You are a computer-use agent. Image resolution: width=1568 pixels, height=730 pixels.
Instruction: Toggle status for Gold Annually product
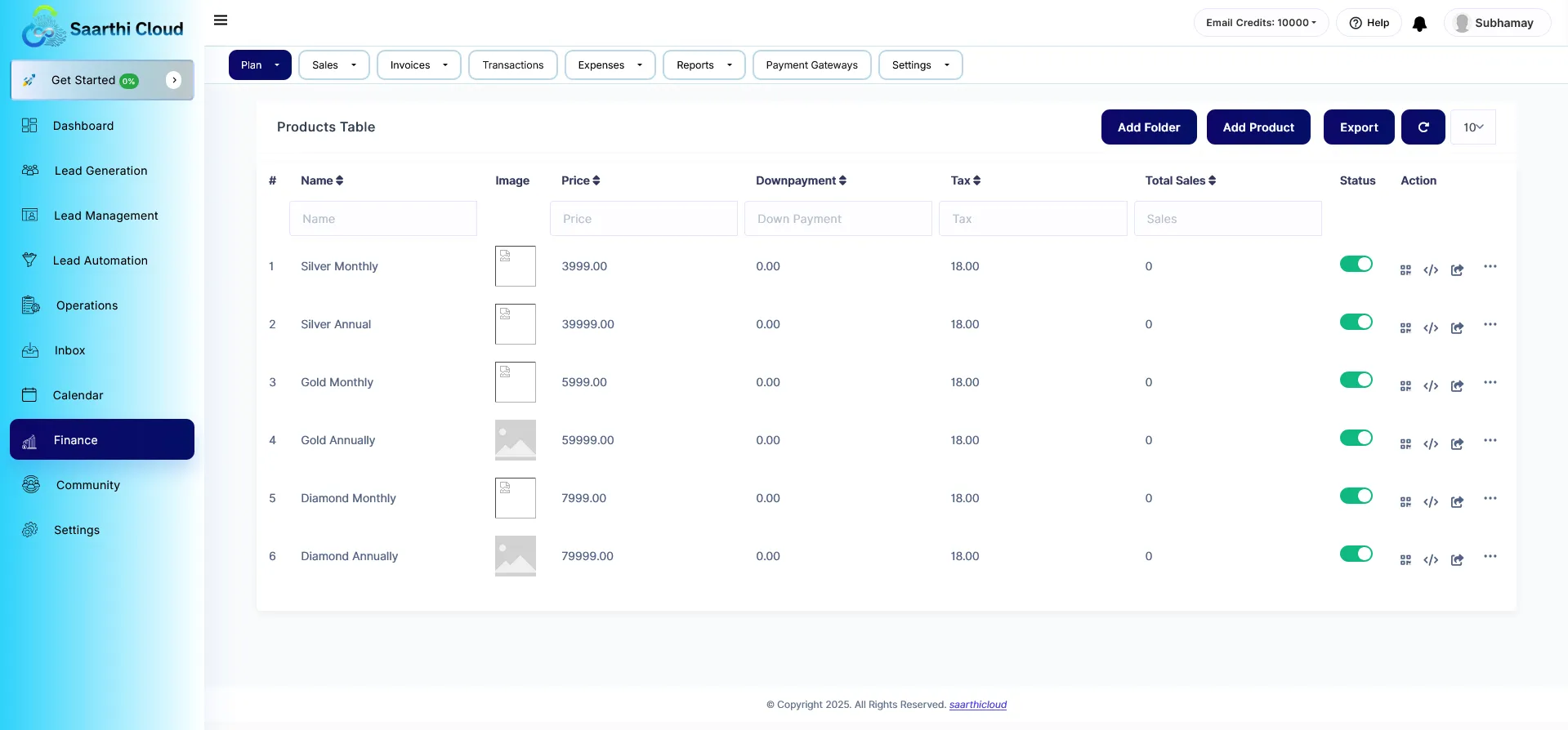[x=1356, y=438]
